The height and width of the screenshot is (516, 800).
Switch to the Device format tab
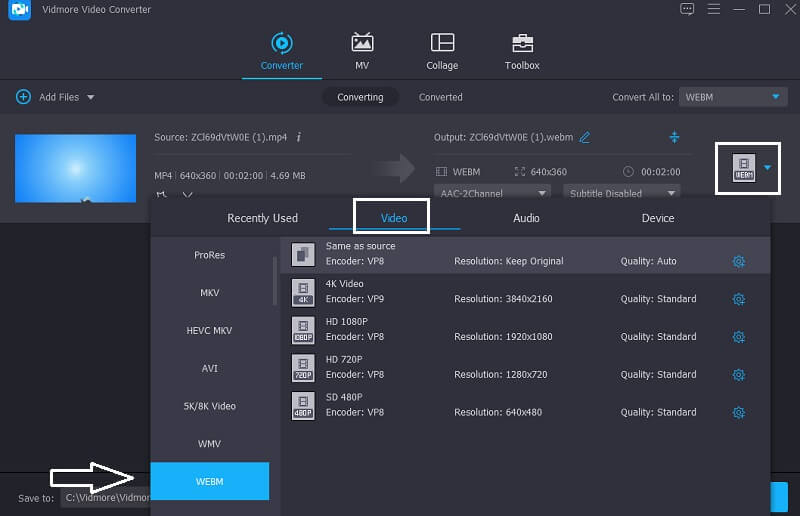click(x=658, y=218)
